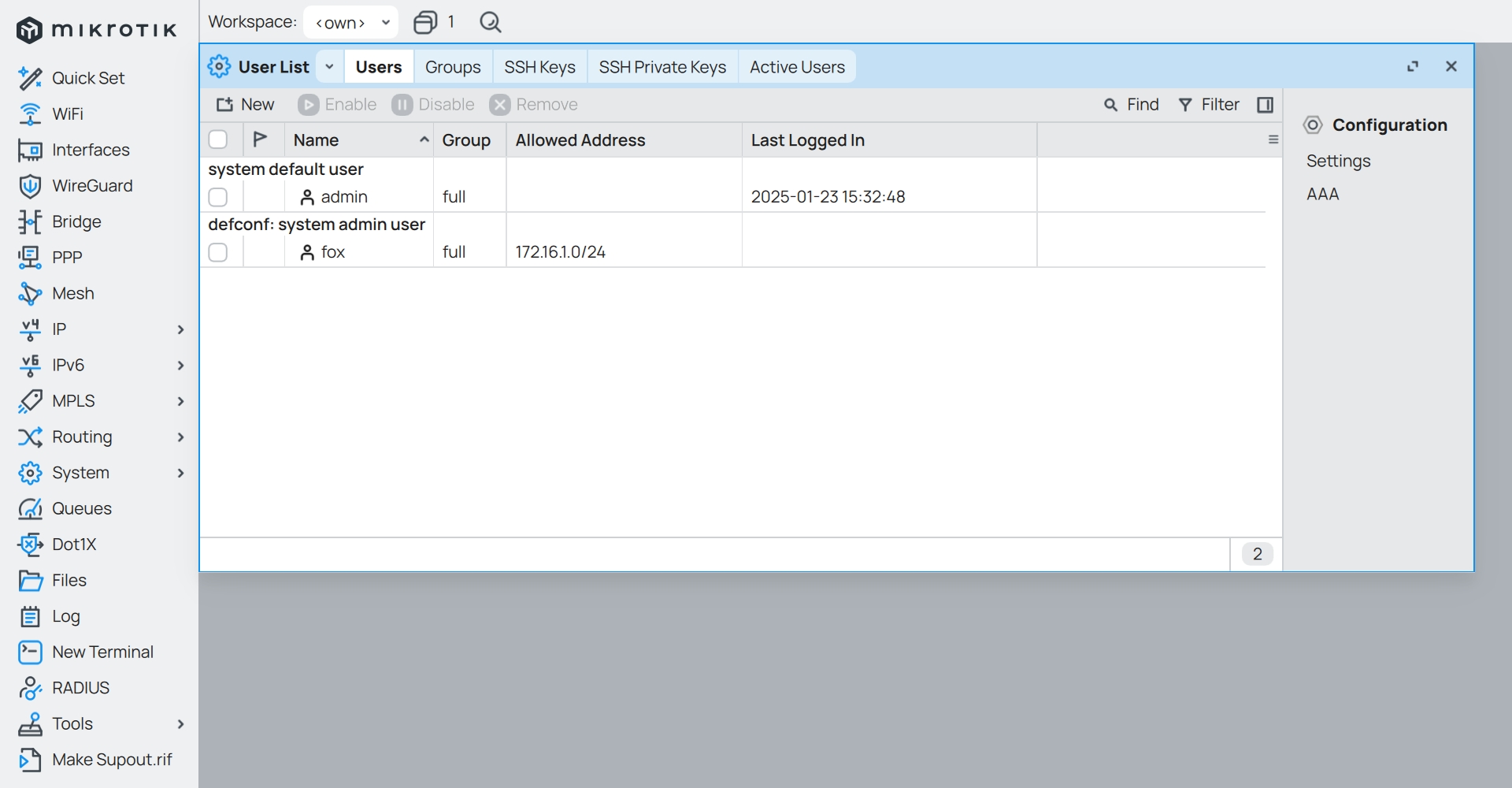The height and width of the screenshot is (788, 1512).
Task: Click the WiFi sidebar icon
Action: tap(30, 114)
